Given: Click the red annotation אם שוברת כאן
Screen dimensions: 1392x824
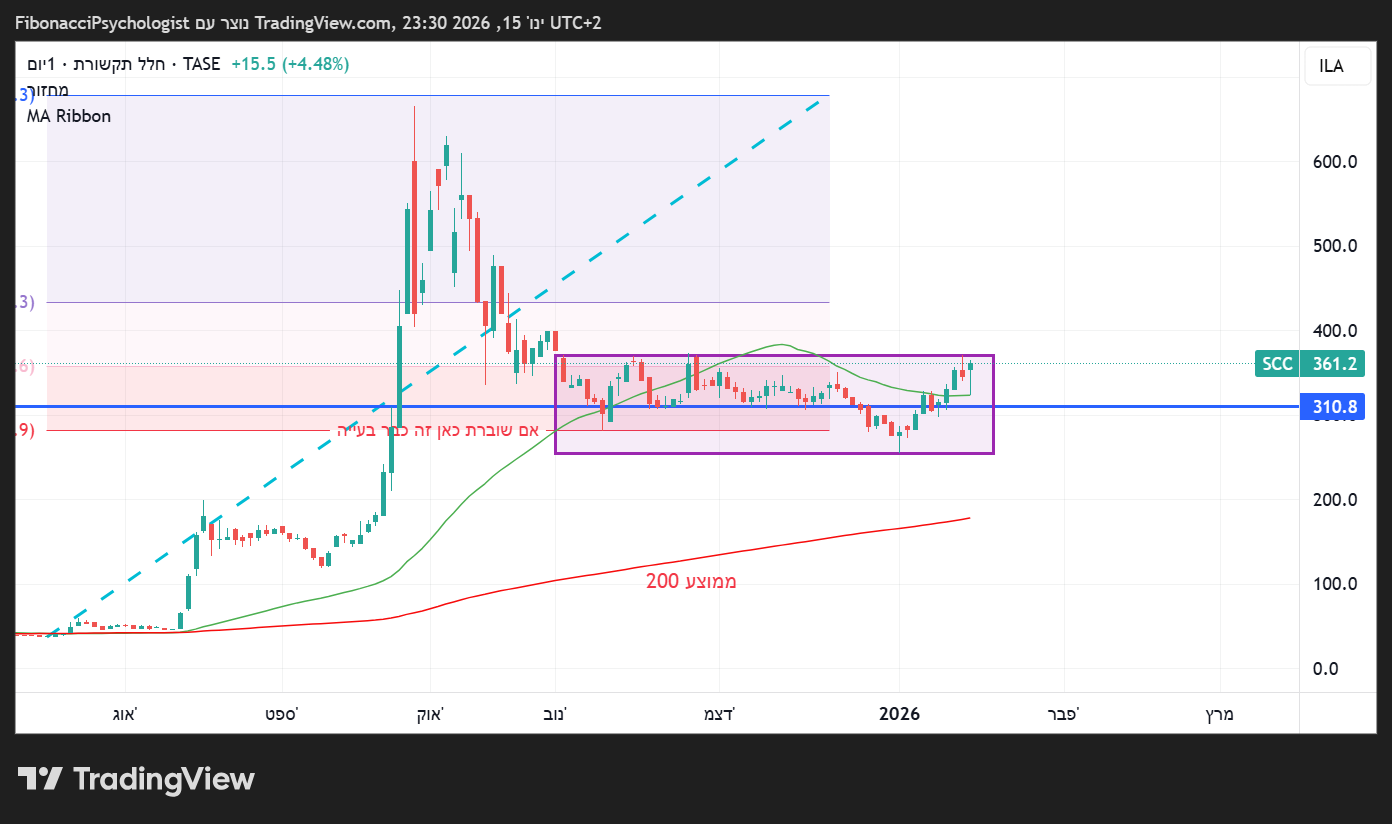Looking at the screenshot, I should [437, 430].
